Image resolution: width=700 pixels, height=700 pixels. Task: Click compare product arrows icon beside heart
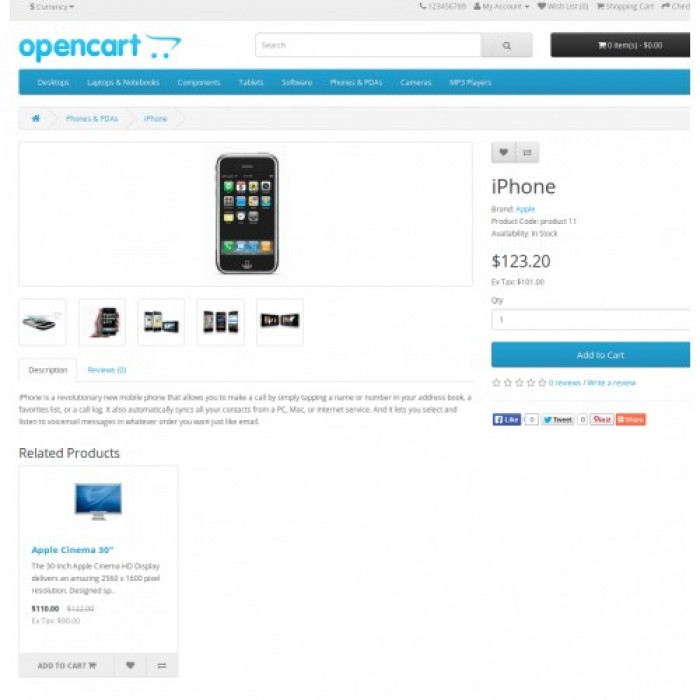pos(527,152)
